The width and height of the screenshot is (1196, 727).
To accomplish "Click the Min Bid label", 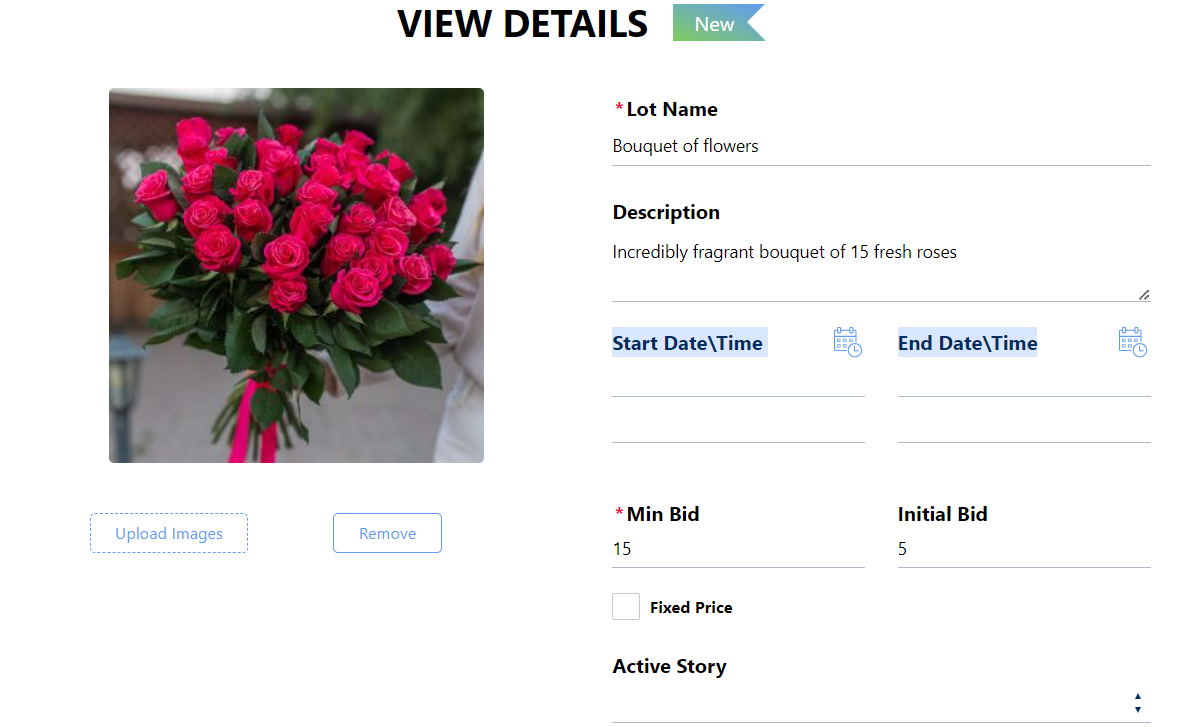I will [663, 514].
